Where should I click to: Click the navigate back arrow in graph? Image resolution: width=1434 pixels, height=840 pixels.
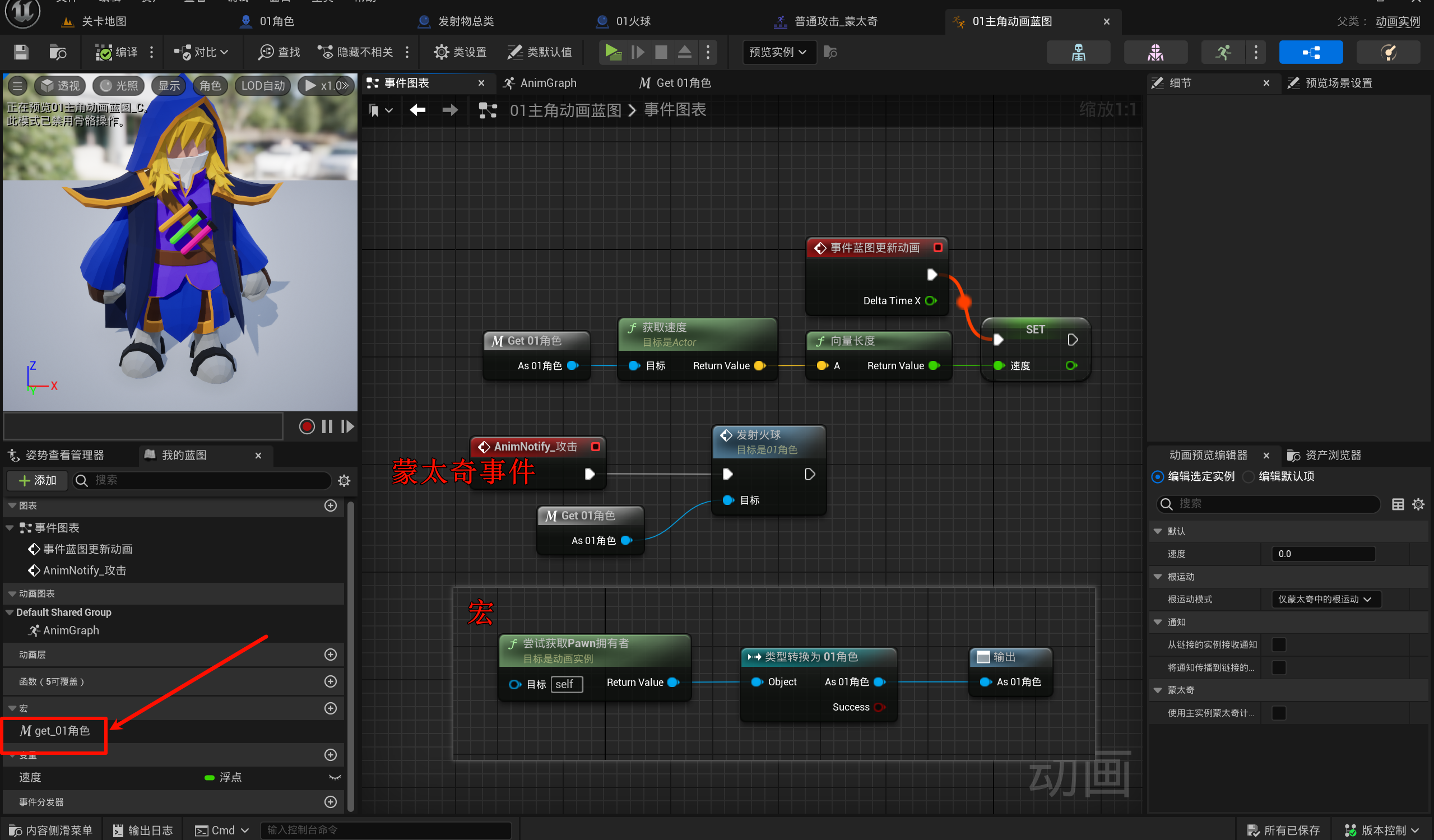pos(417,110)
